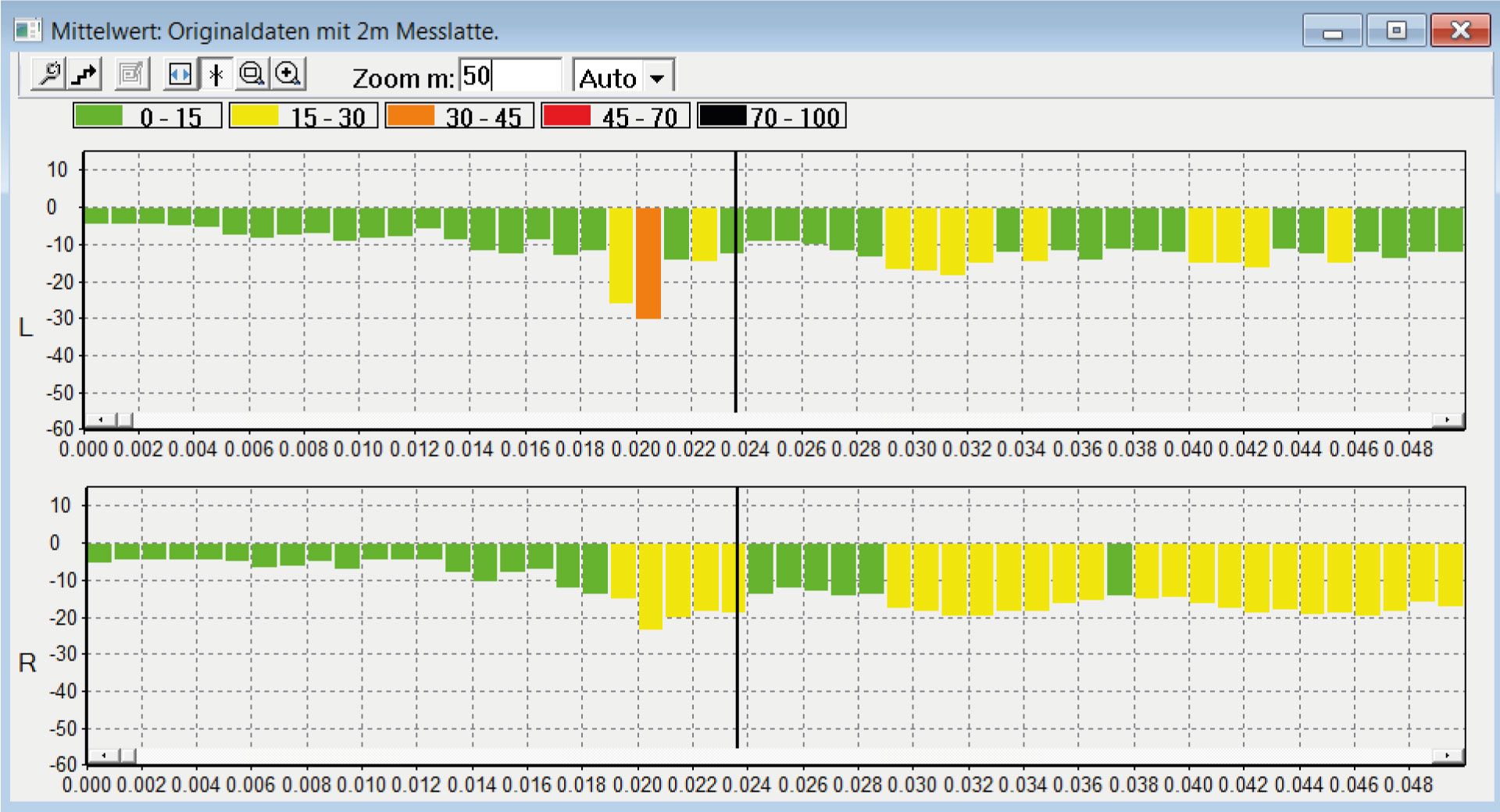Click the magnifier search tool icon
The width and height of the screenshot is (1500, 812).
49,75
